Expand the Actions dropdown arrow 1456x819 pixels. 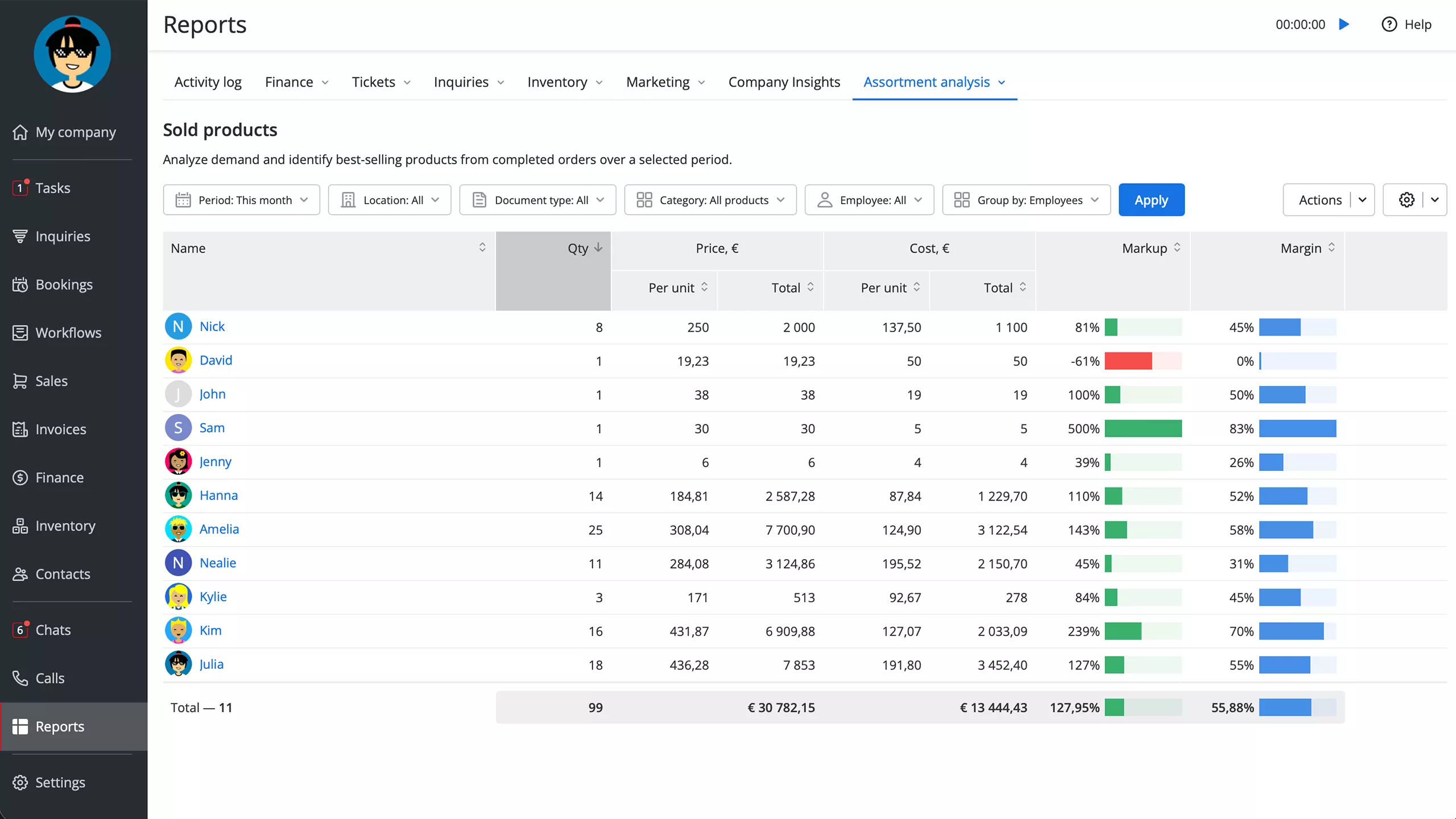1362,200
